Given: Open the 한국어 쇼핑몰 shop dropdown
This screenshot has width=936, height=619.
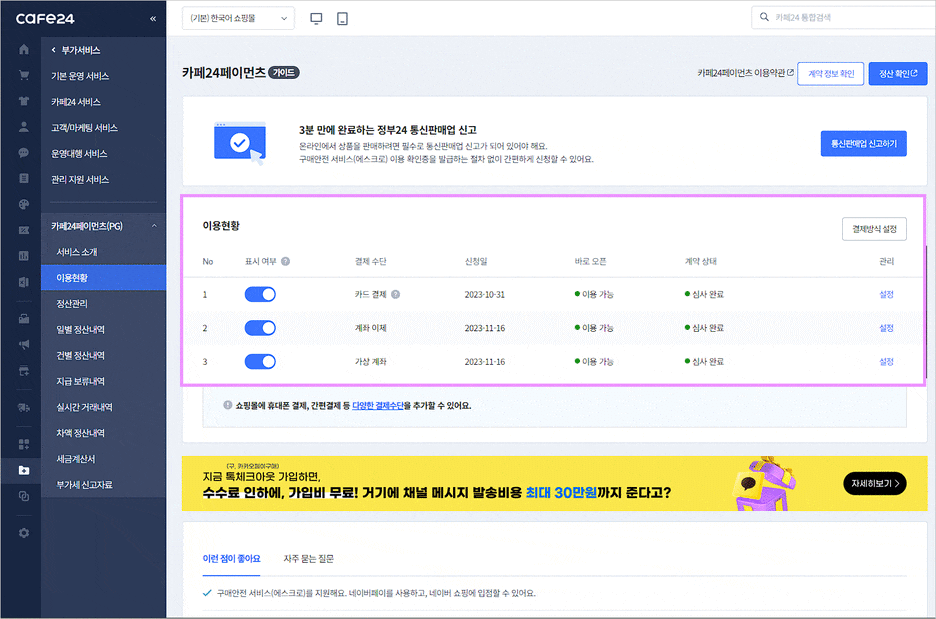Looking at the screenshot, I should pos(238,19).
